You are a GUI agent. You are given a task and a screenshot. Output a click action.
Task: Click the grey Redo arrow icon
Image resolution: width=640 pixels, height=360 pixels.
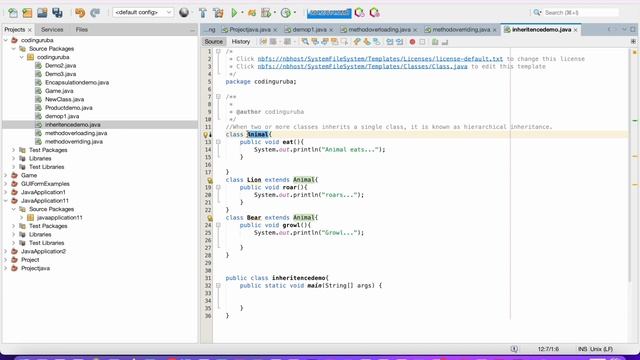[95, 13]
